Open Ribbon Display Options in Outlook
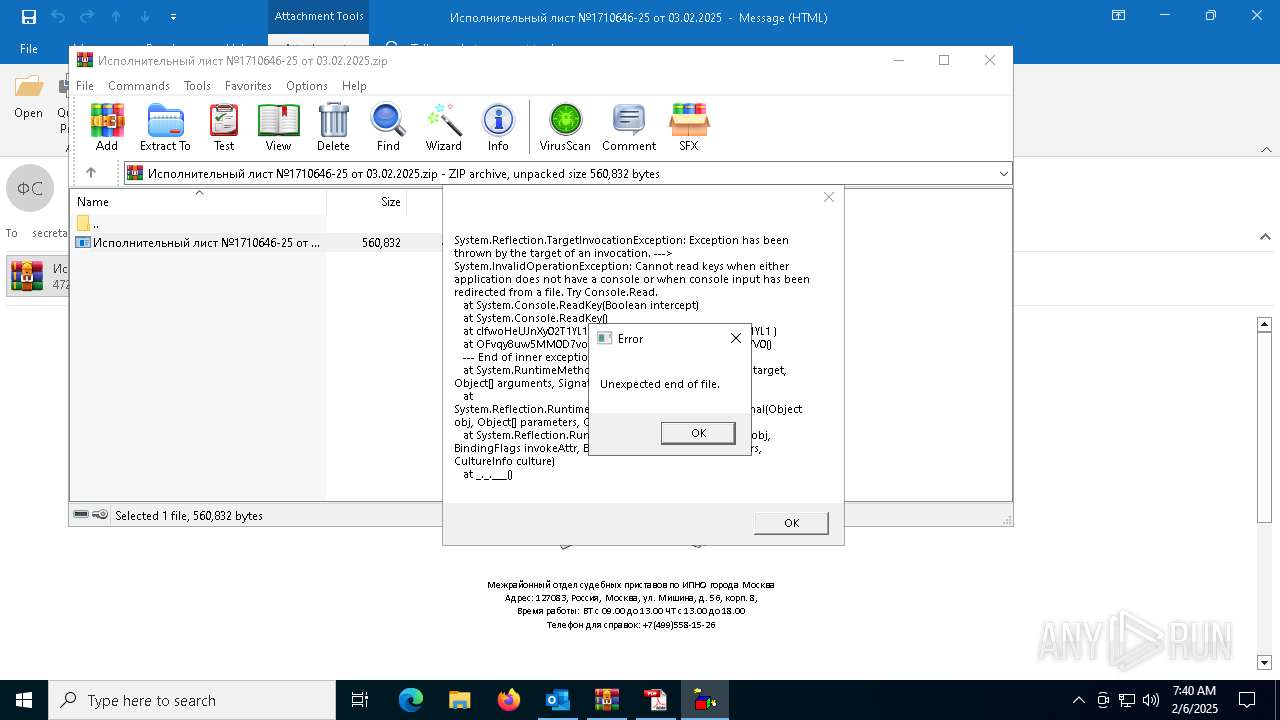Viewport: 1280px width, 720px height. [1119, 16]
